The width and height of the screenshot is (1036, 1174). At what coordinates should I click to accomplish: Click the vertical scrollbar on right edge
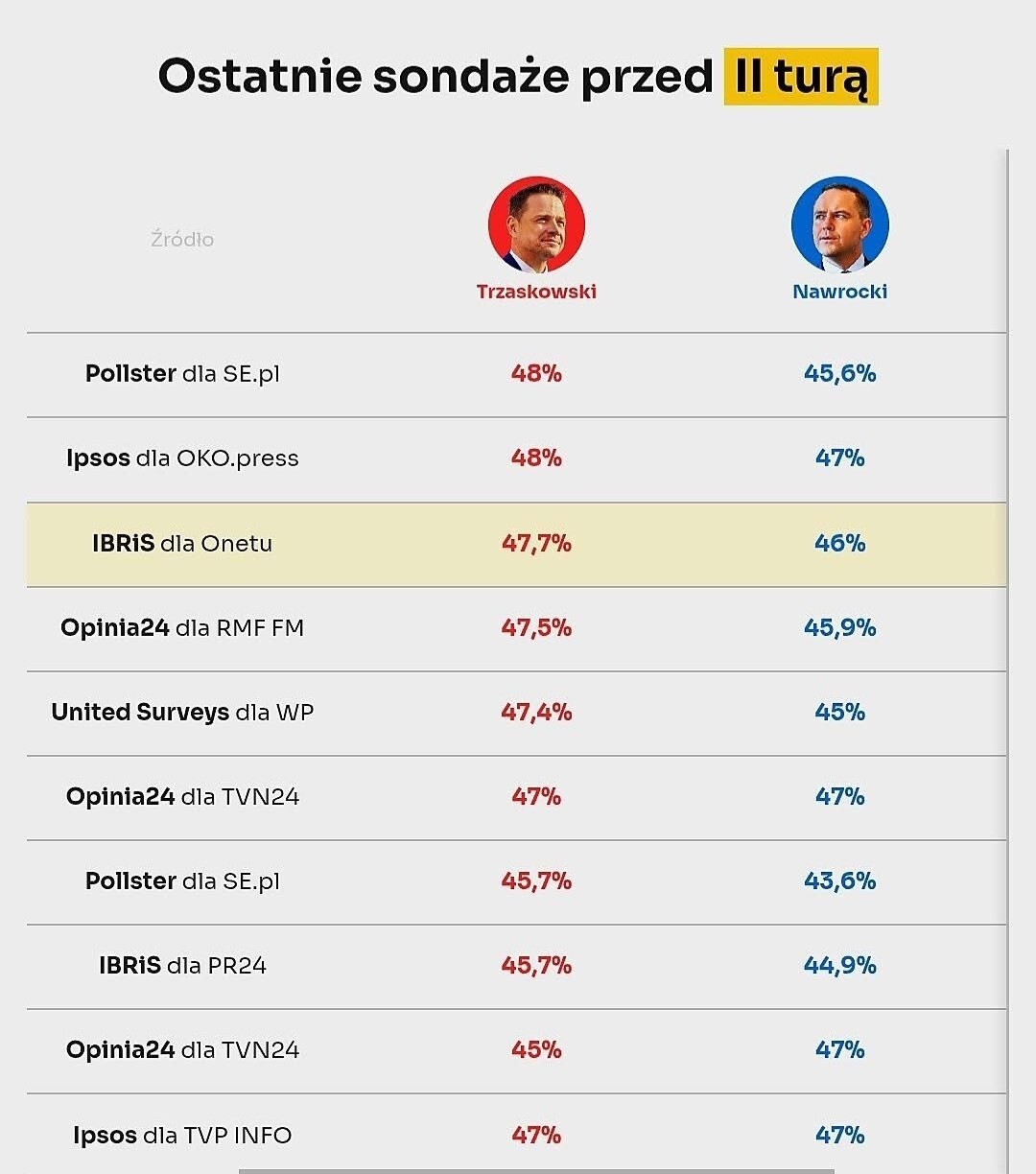click(1008, 575)
